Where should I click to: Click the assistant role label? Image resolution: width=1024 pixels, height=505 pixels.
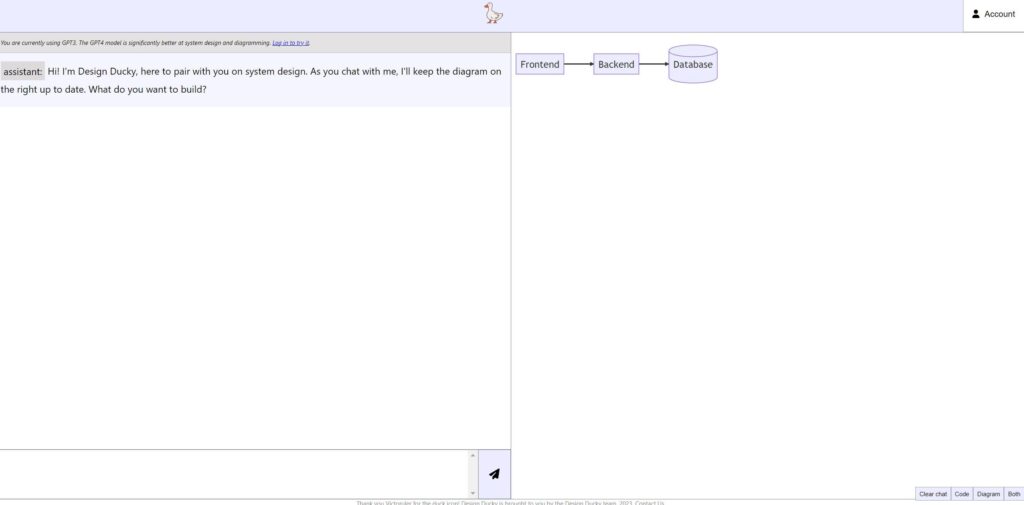pyautogui.click(x=23, y=72)
